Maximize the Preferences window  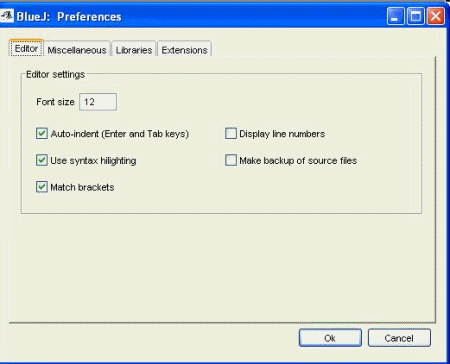point(416,16)
